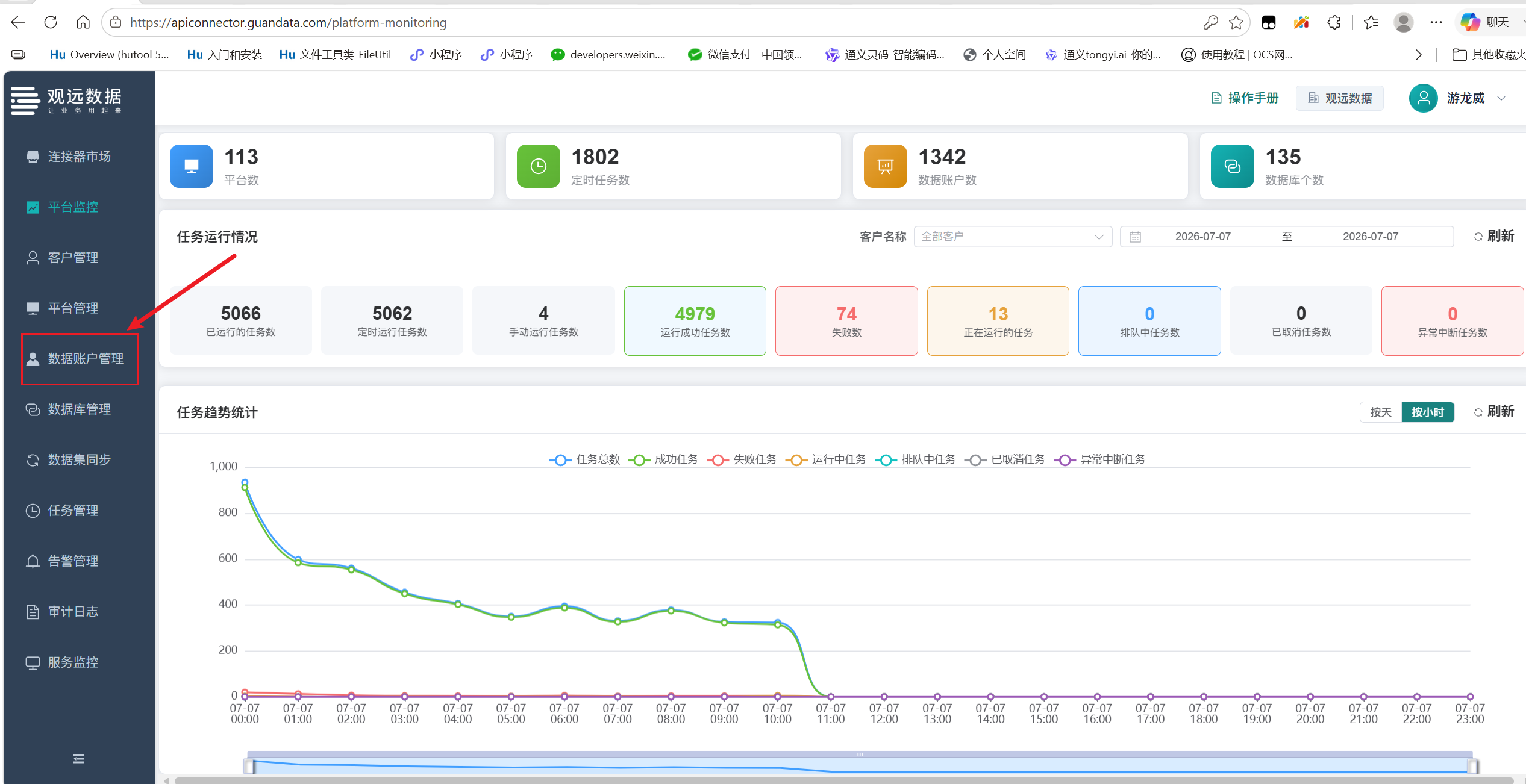This screenshot has height=784, width=1526.
Task: Toggle 成功任务 series in chart legend
Action: [663, 459]
